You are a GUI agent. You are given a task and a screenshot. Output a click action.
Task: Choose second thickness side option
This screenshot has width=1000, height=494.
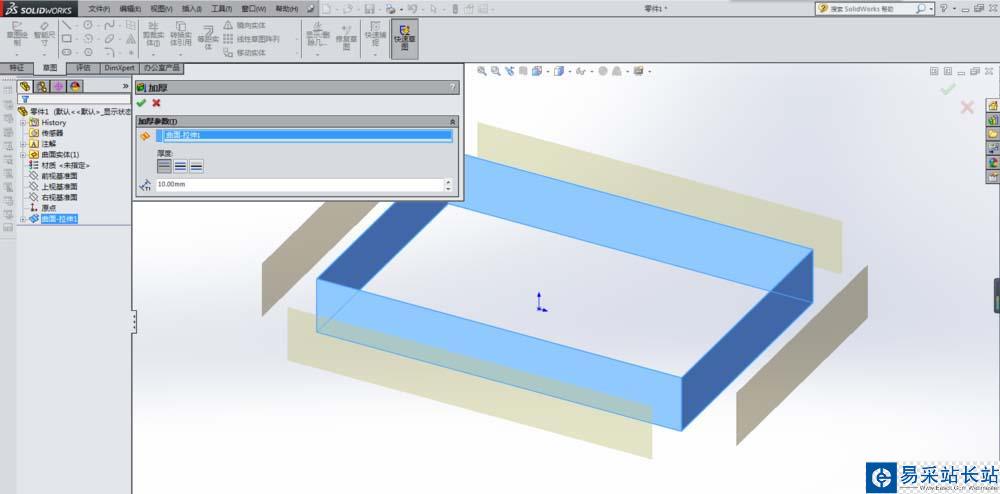(x=180, y=166)
